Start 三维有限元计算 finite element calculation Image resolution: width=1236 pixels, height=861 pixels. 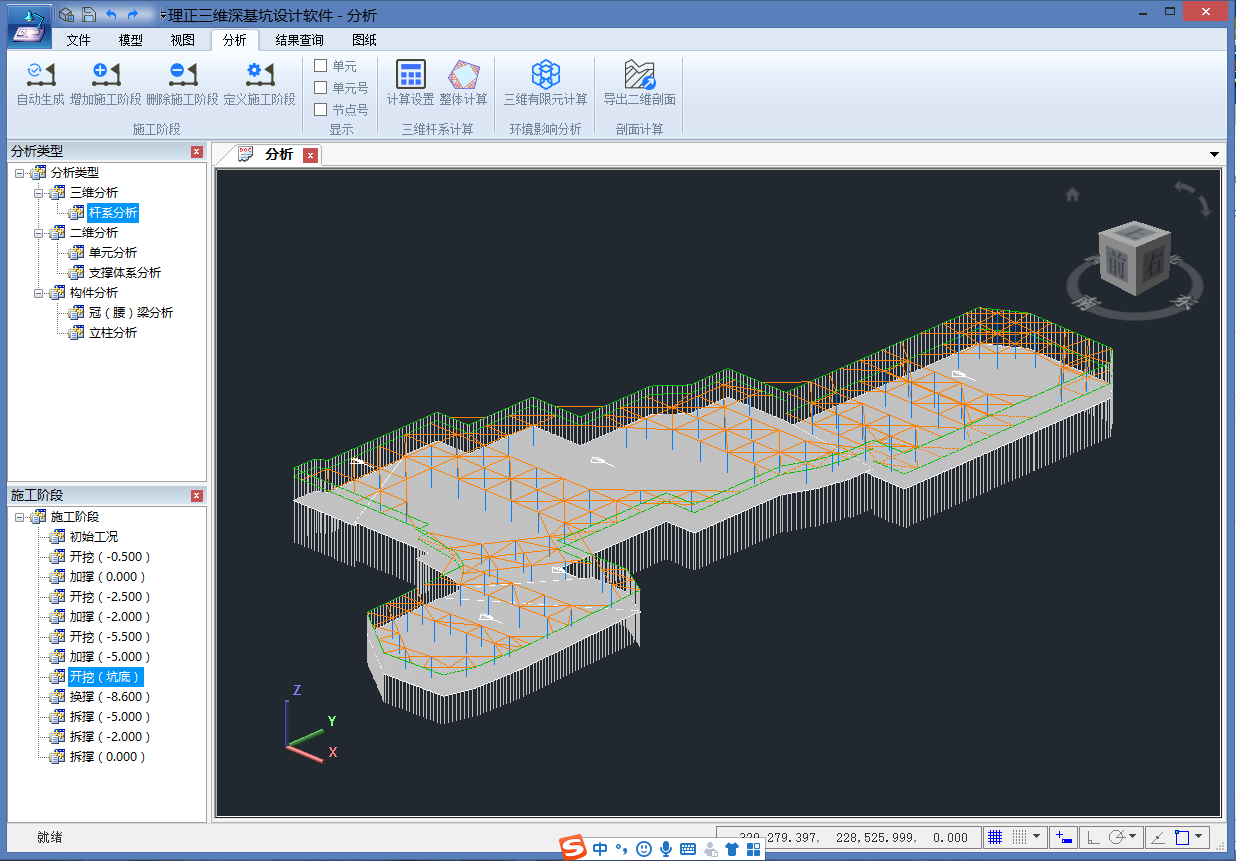[545, 75]
